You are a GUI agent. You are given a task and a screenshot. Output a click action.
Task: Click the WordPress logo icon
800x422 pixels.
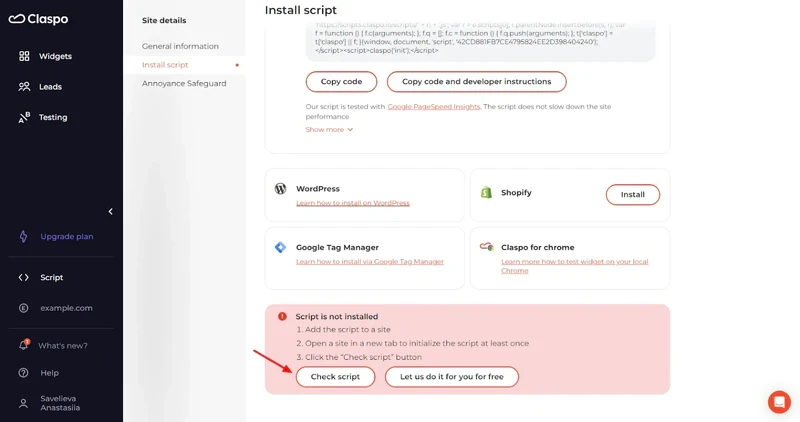pos(281,188)
